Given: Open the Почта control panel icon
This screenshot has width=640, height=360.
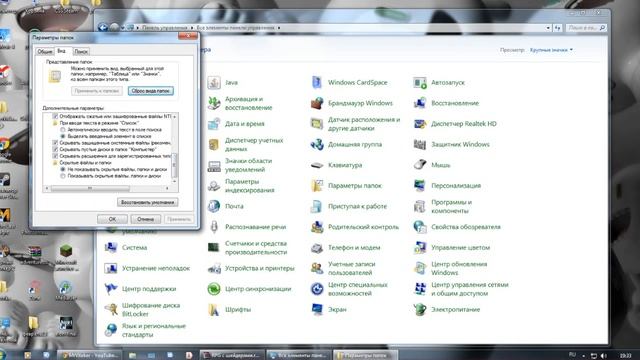Looking at the screenshot, I should click(x=214, y=206).
